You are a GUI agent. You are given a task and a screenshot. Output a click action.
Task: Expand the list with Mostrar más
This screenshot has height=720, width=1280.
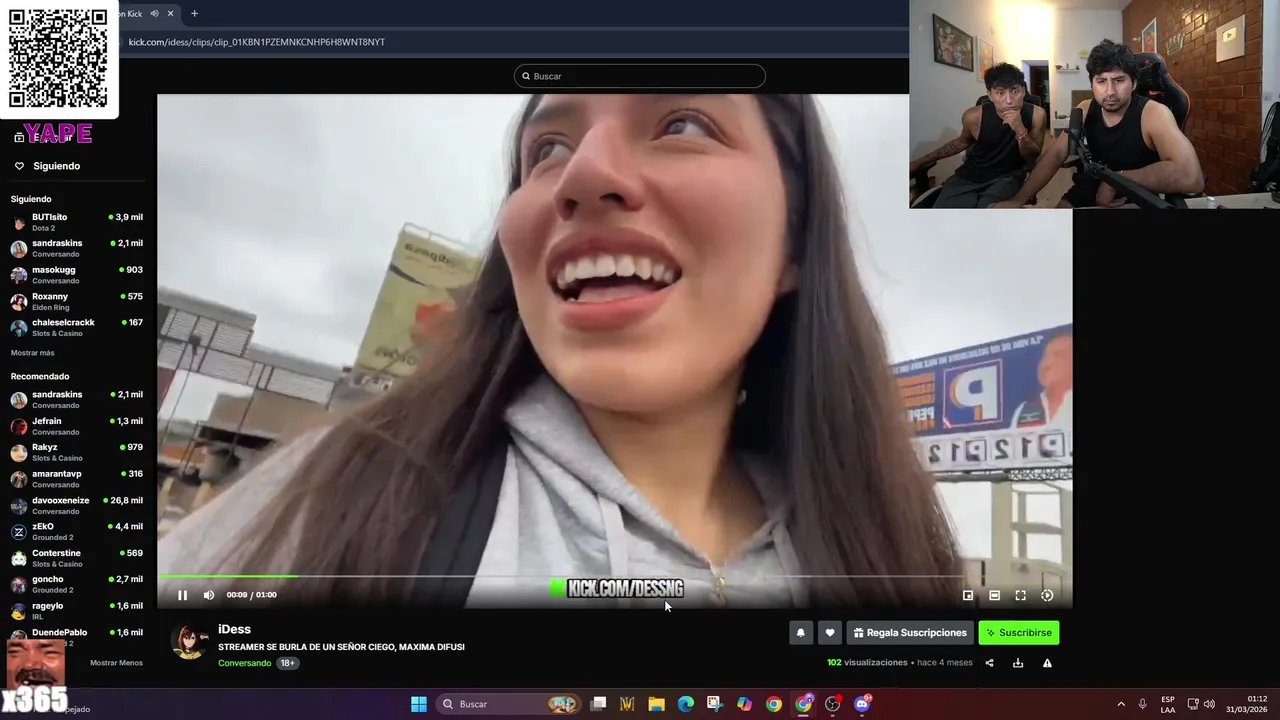click(x=33, y=353)
